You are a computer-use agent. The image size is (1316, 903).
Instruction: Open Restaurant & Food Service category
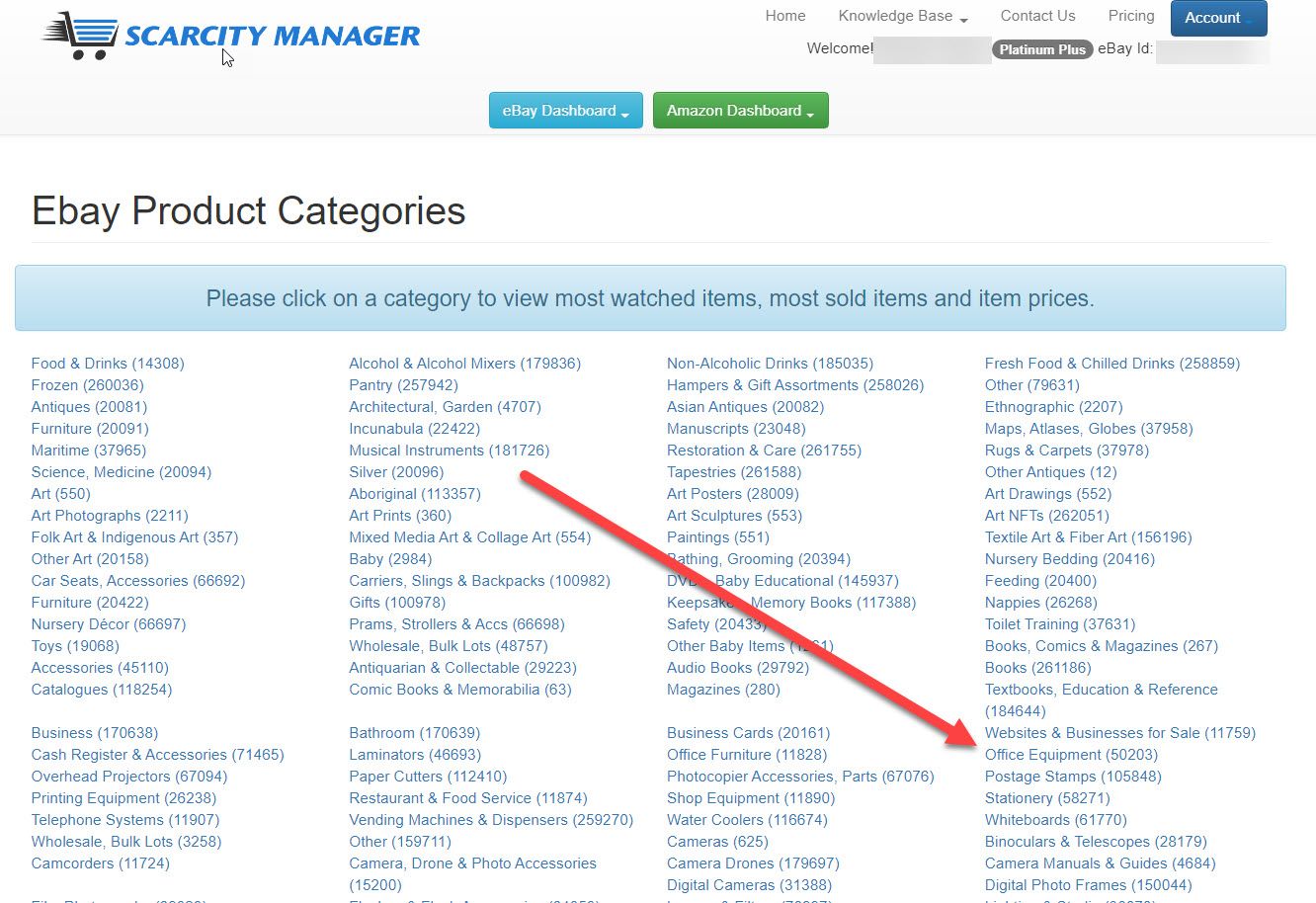(x=468, y=798)
